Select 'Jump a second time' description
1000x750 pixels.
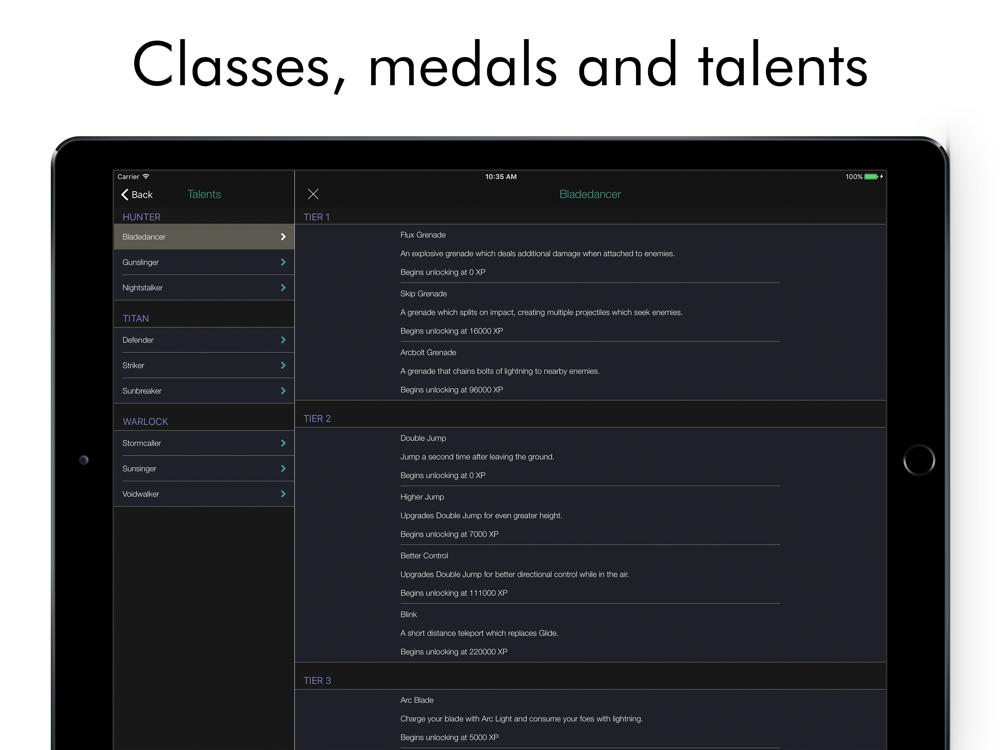click(x=477, y=457)
